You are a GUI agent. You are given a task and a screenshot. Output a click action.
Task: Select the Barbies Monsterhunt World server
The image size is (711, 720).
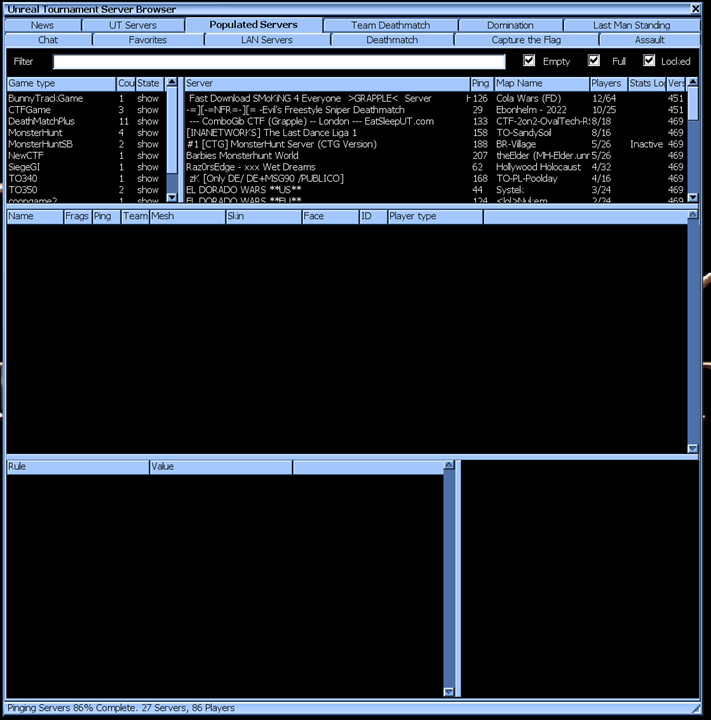(242, 155)
